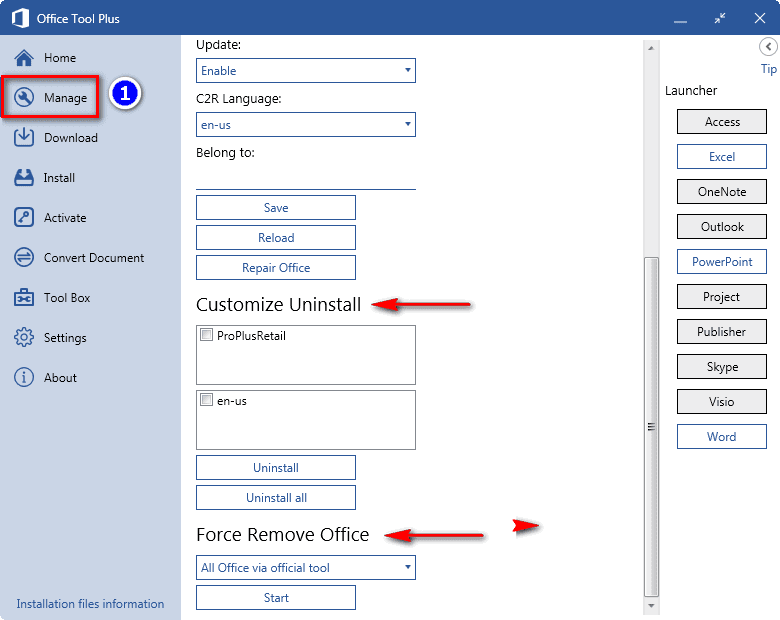Check the ProPlusRetail checkbox
The width and height of the screenshot is (780, 620).
click(206, 334)
